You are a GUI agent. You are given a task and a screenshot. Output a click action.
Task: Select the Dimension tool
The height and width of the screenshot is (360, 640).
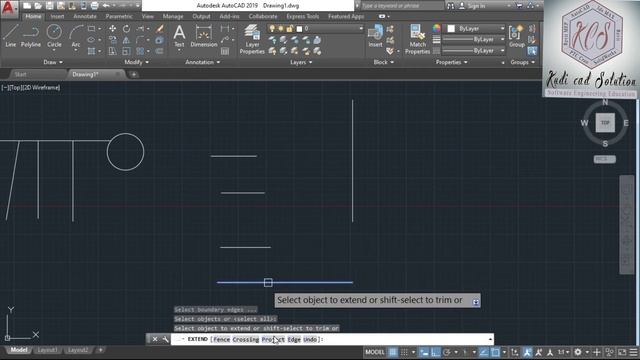pyautogui.click(x=204, y=36)
